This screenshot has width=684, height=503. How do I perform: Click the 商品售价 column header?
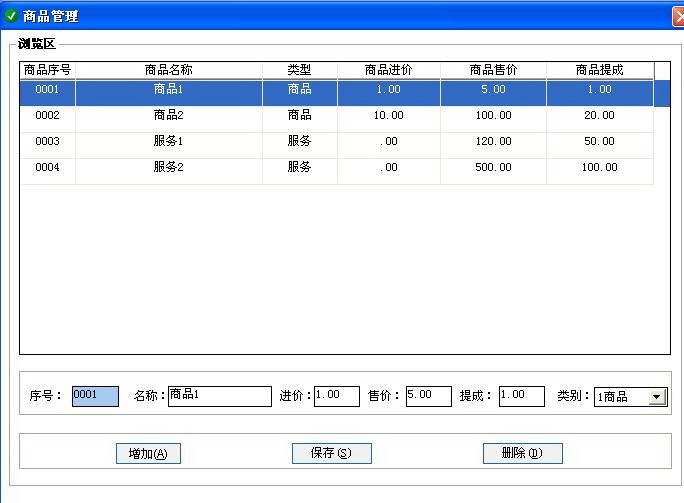coord(493,70)
